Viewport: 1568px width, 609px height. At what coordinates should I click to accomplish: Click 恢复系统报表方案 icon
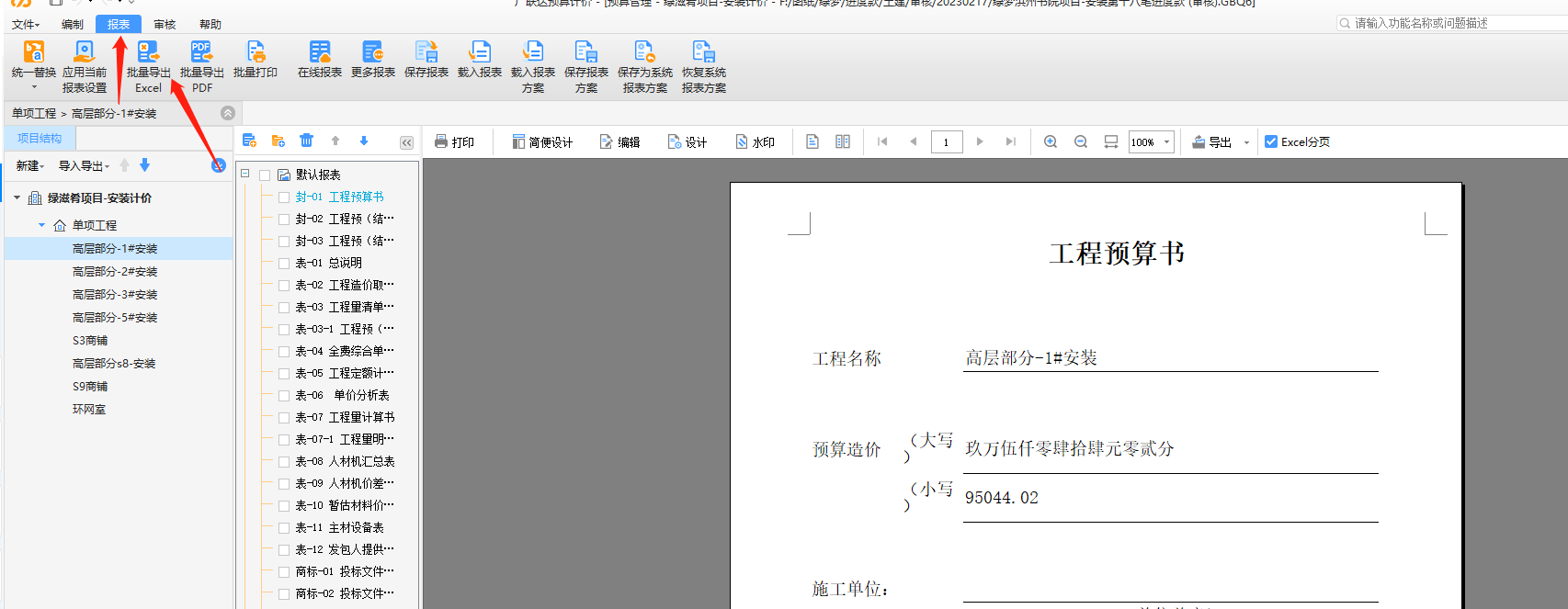pyautogui.click(x=704, y=52)
